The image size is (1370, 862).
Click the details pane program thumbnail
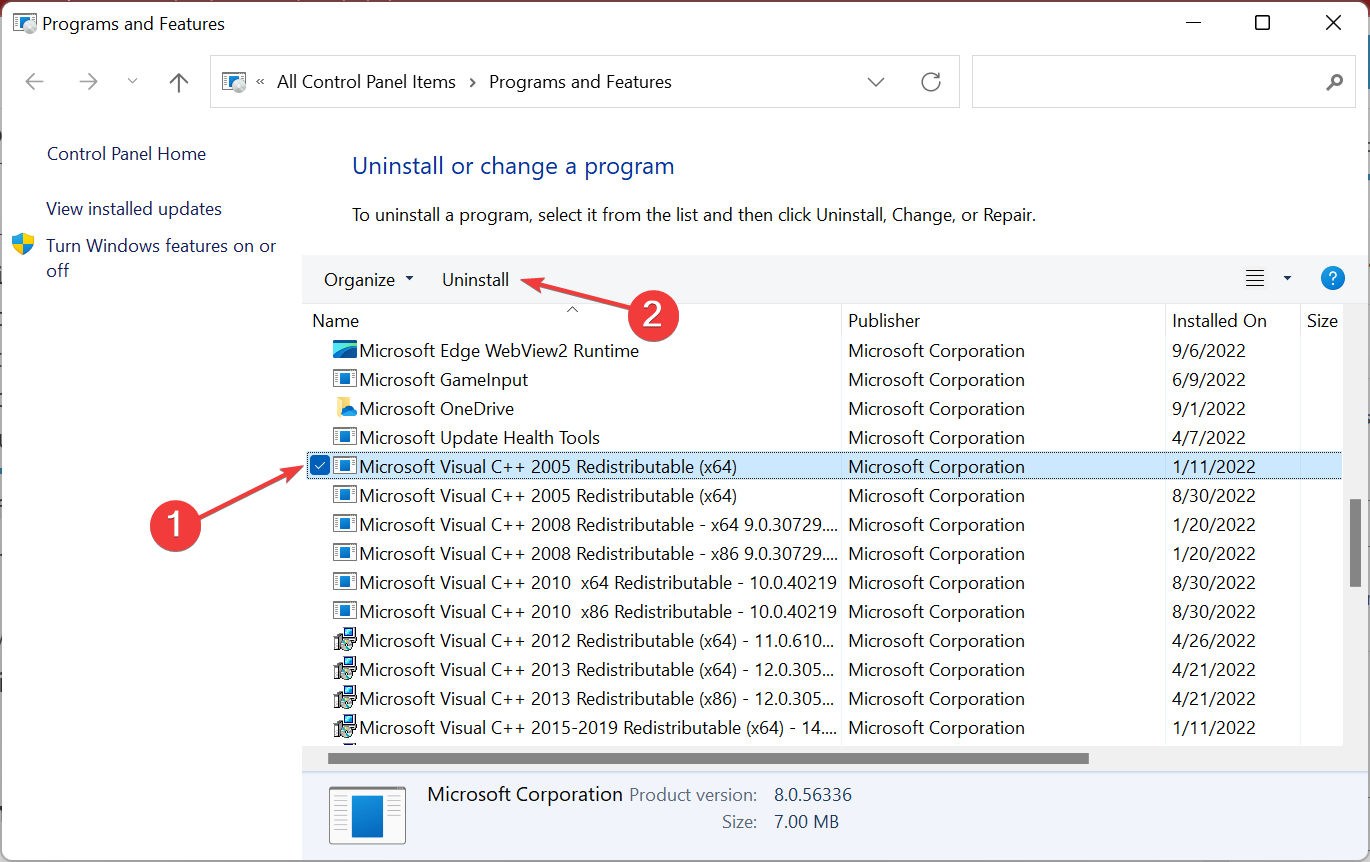click(367, 813)
